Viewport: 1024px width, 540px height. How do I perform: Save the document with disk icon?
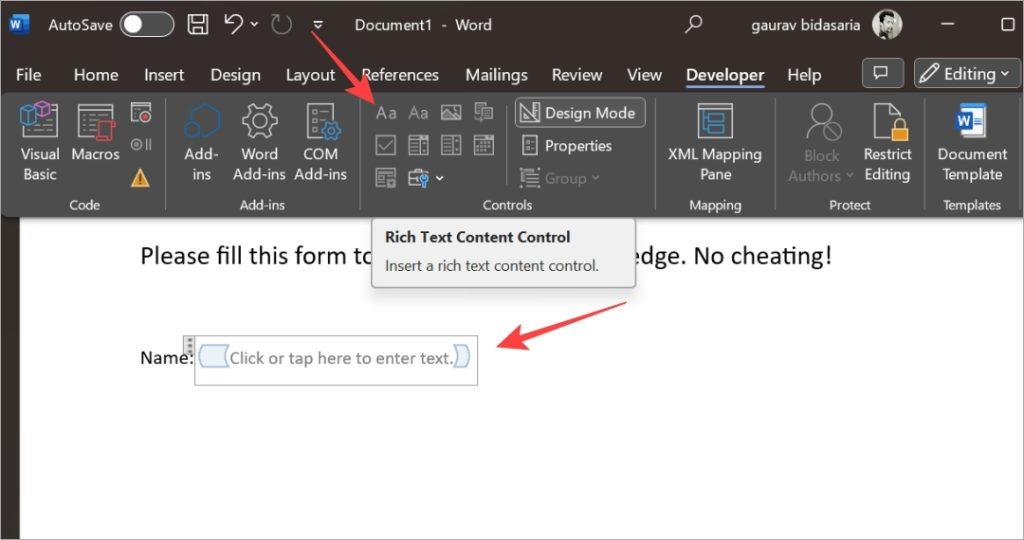point(198,25)
